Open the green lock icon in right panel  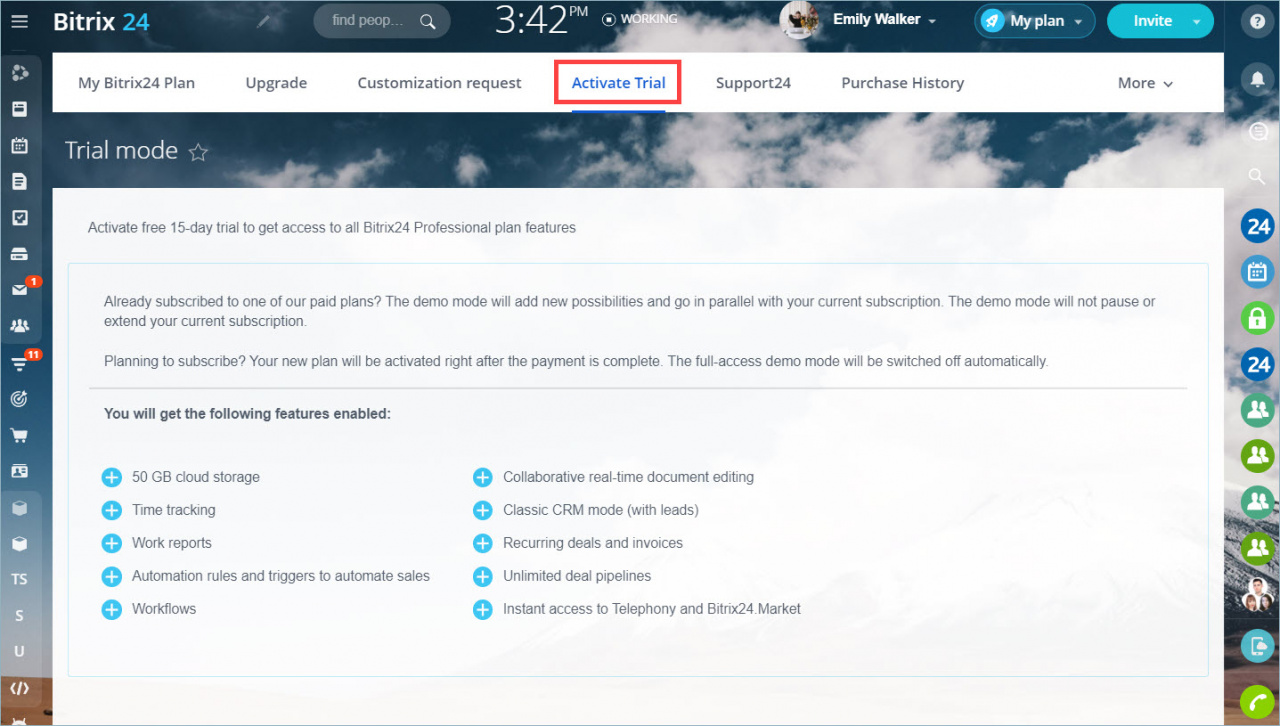pyautogui.click(x=1257, y=318)
